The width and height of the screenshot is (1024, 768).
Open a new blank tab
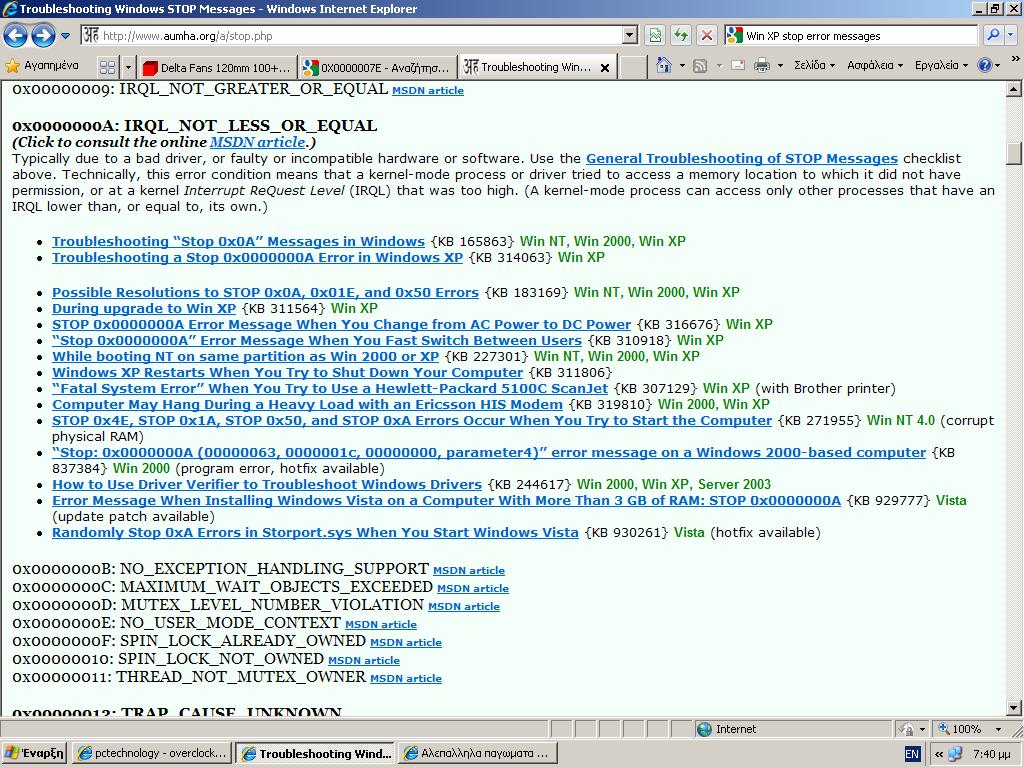tap(632, 67)
